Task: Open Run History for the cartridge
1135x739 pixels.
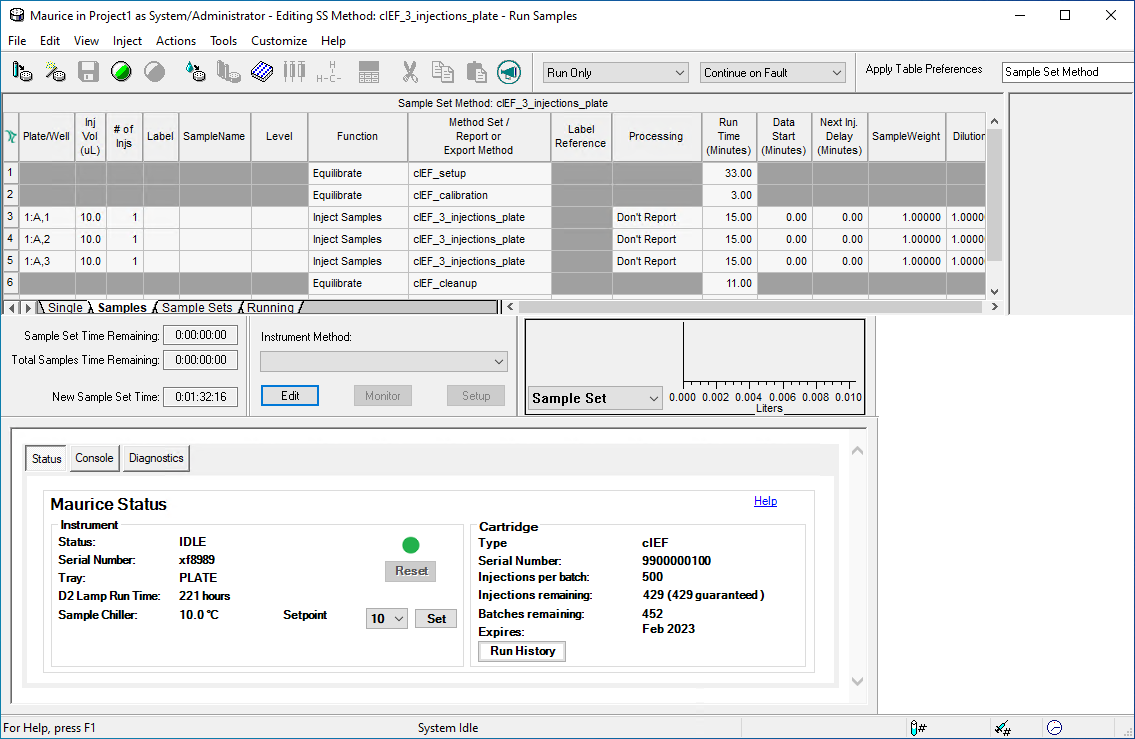Action: tap(522, 651)
